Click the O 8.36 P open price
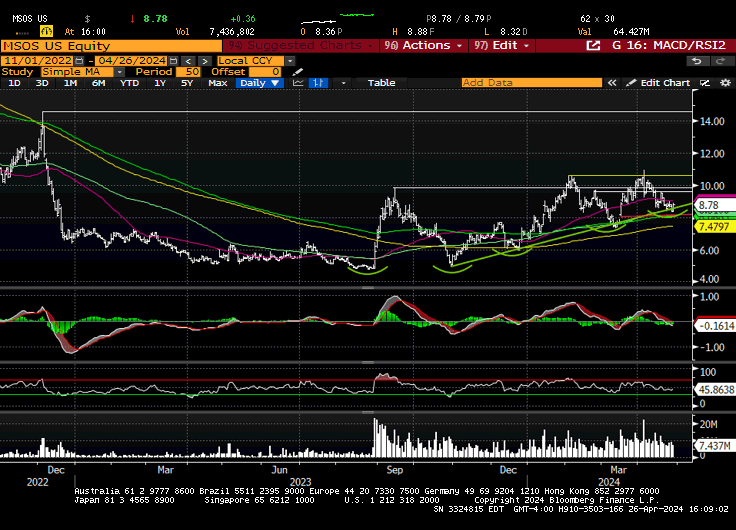This screenshot has width=736, height=530. click(321, 32)
